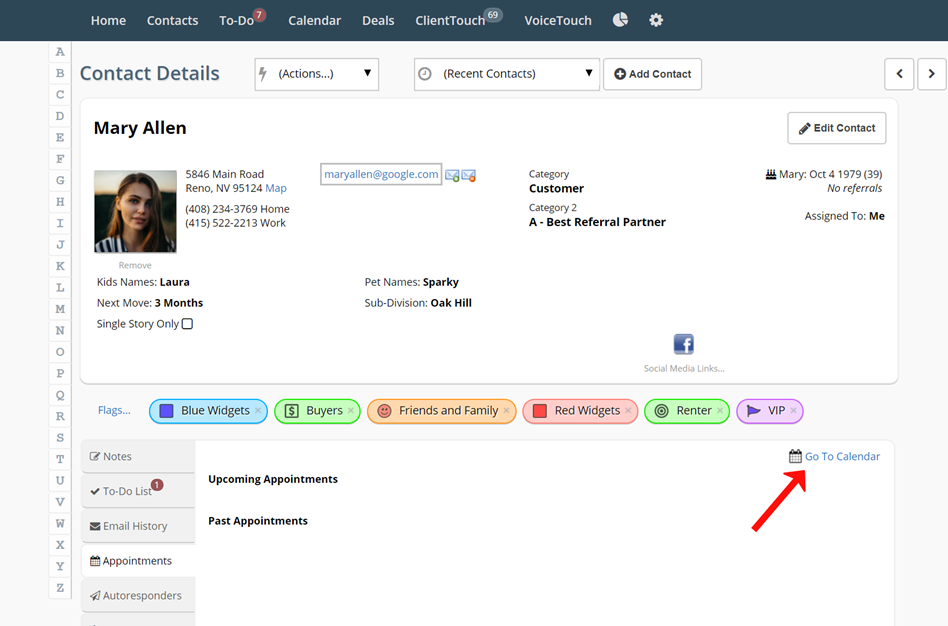The height and width of the screenshot is (626, 948).
Task: Open the Contacts menu
Action: 172,21
